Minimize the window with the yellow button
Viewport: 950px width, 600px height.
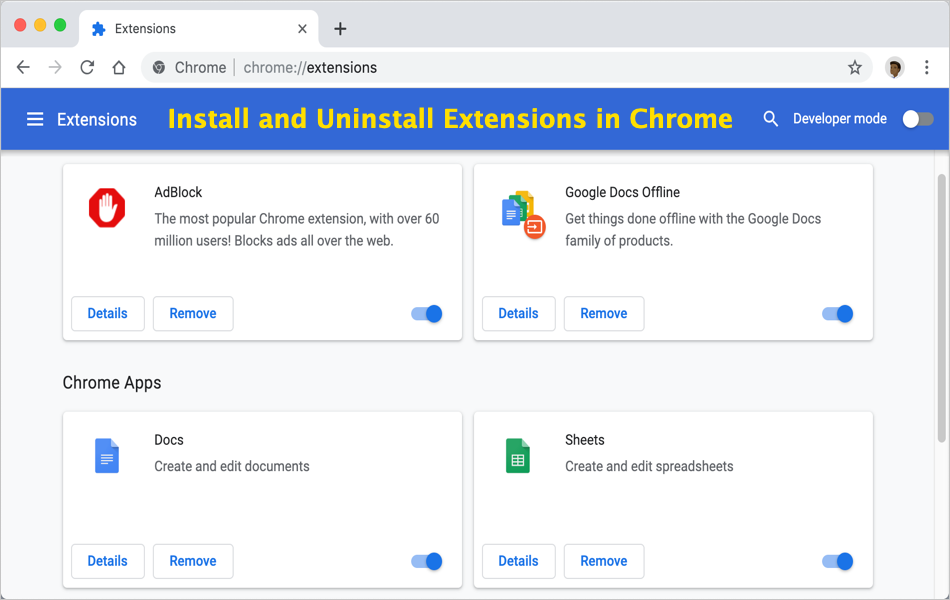click(40, 25)
